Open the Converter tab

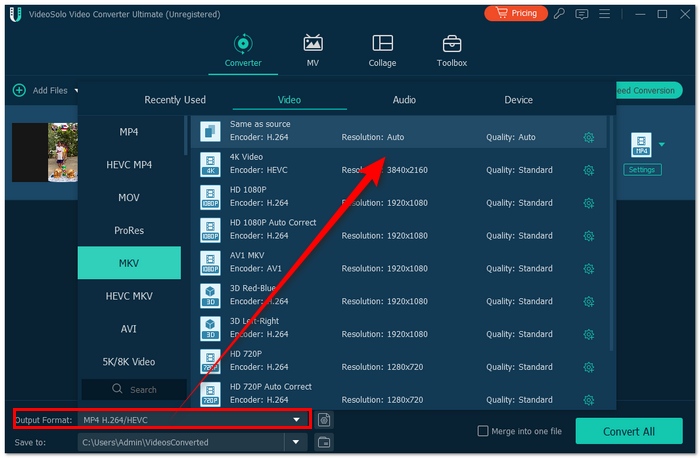point(243,50)
